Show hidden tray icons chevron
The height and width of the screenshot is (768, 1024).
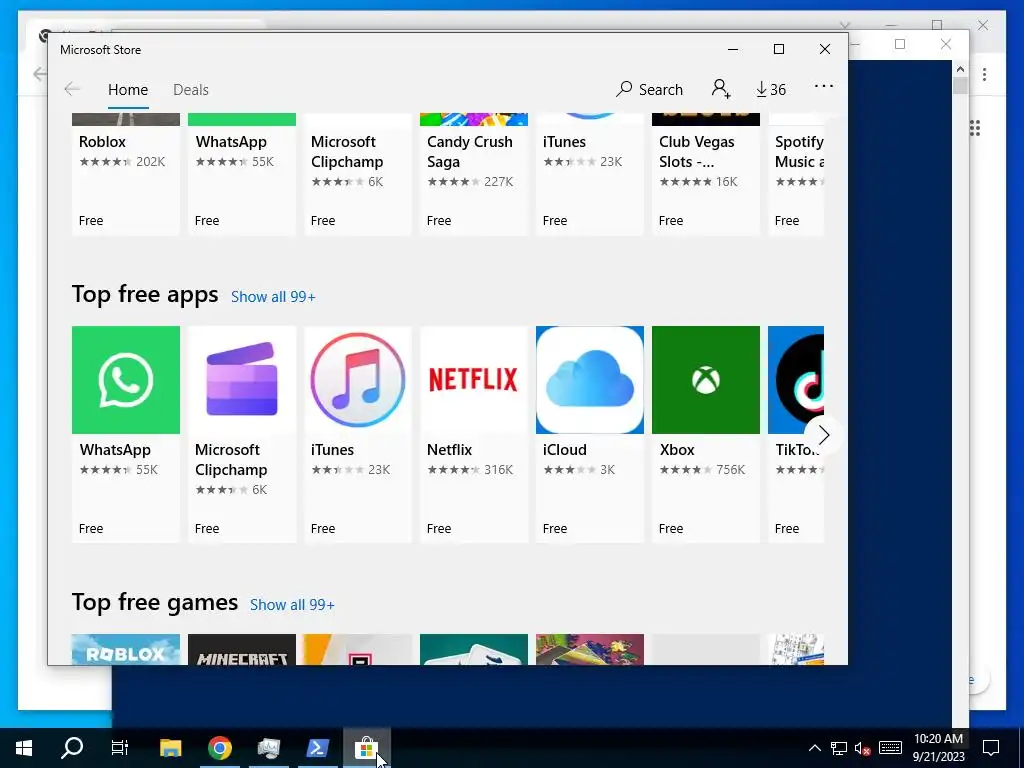pyautogui.click(x=814, y=748)
